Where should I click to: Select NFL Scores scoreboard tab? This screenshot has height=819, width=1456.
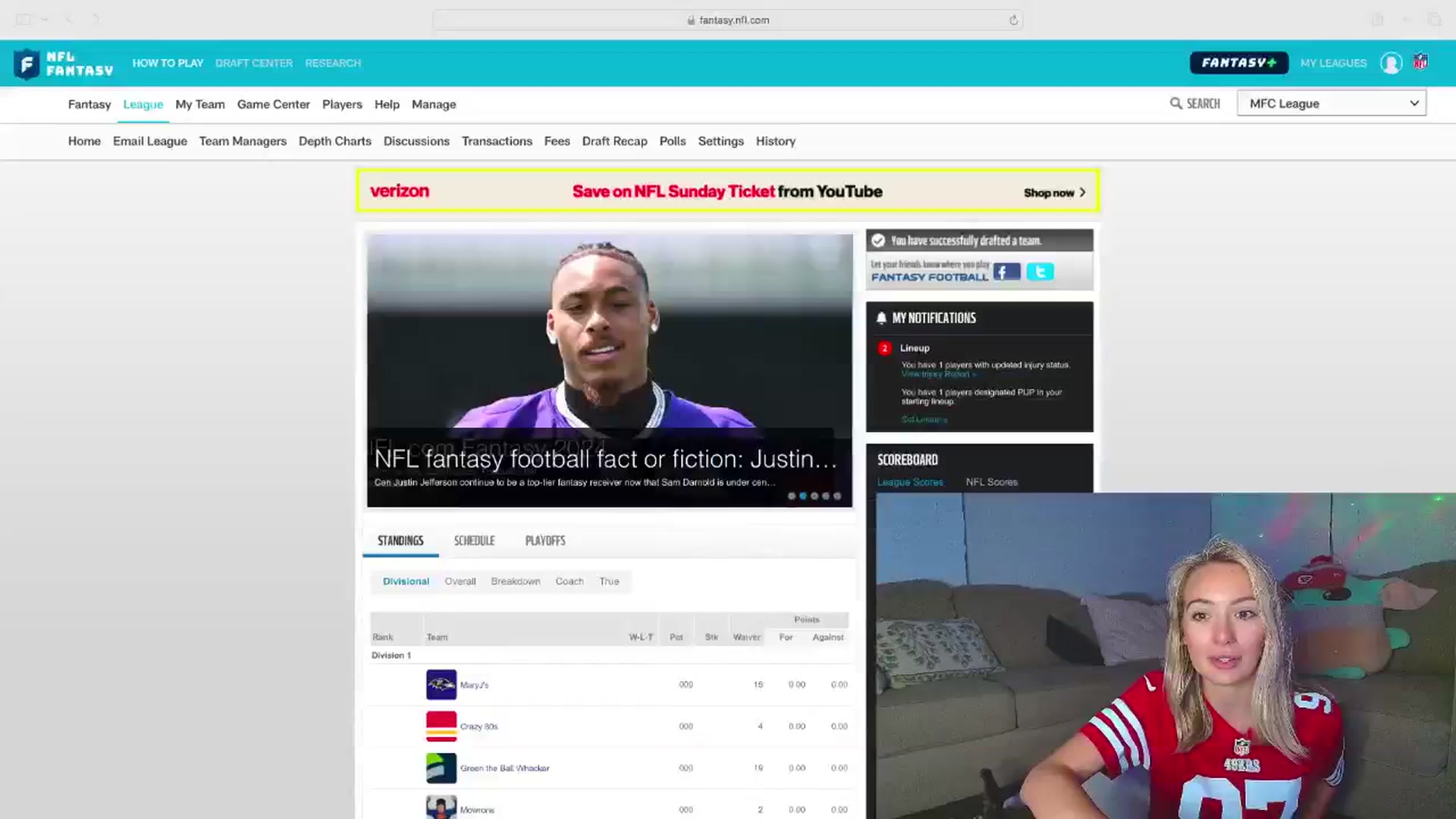992,482
